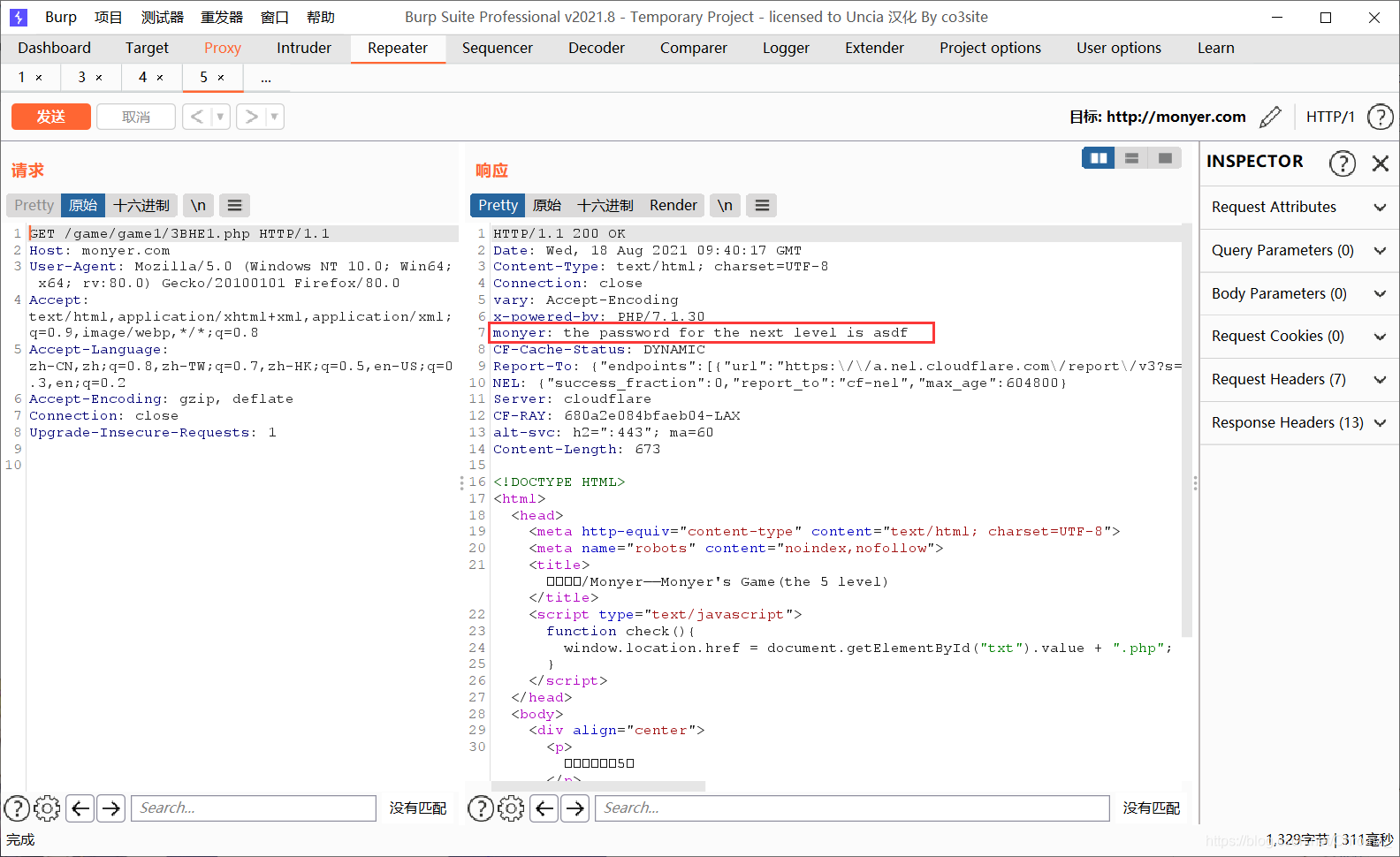This screenshot has width=1400, height=857.
Task: Open Repeater help question mark icon
Action: point(1380,117)
